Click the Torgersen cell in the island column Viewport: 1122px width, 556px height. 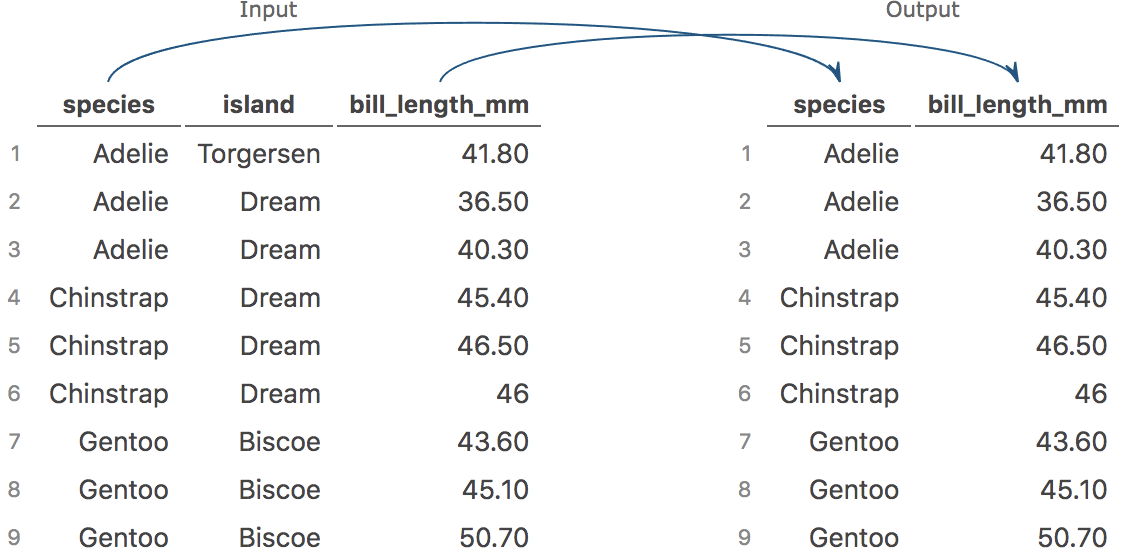(x=259, y=154)
